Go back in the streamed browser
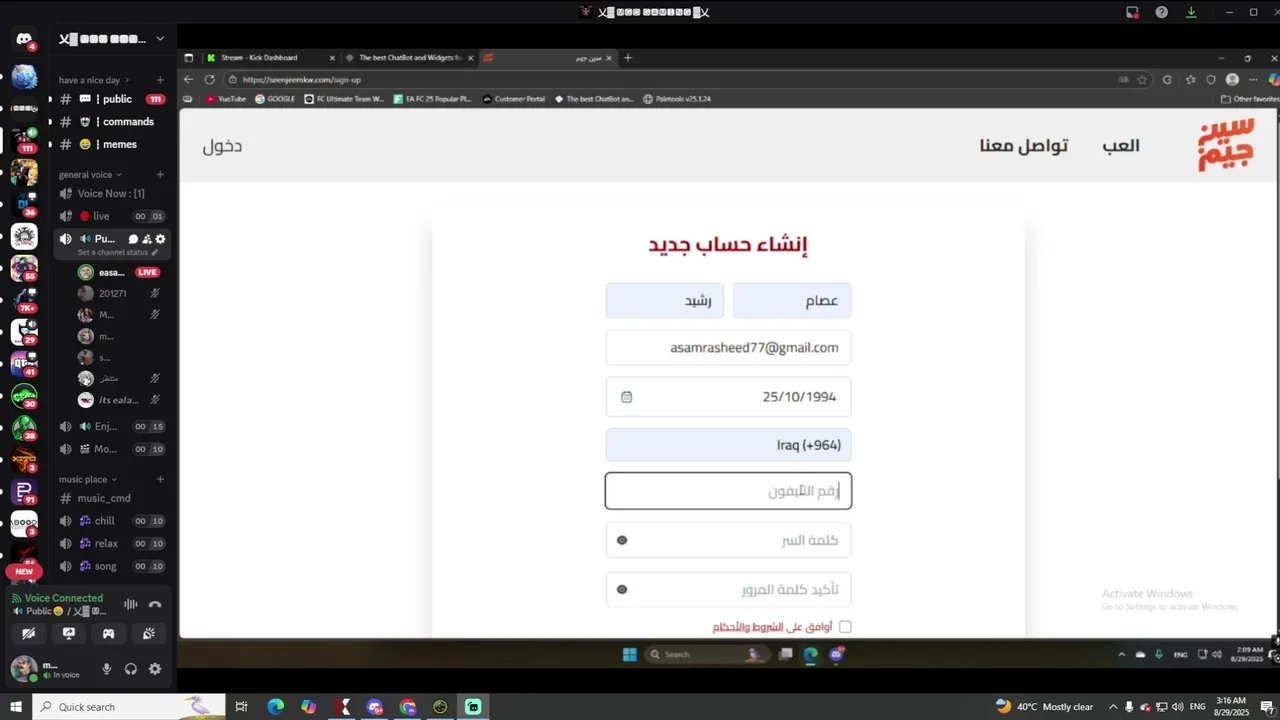The width and height of the screenshot is (1280, 720). [x=188, y=79]
